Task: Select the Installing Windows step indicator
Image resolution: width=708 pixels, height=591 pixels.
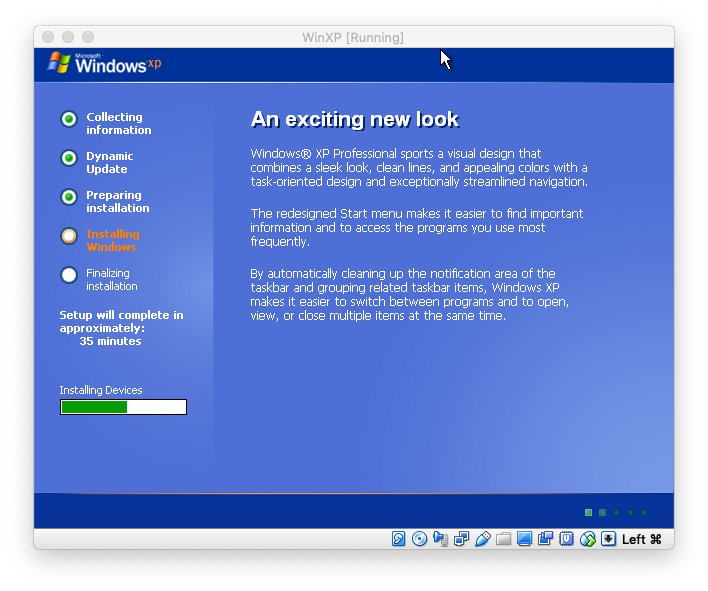Action: click(x=69, y=236)
